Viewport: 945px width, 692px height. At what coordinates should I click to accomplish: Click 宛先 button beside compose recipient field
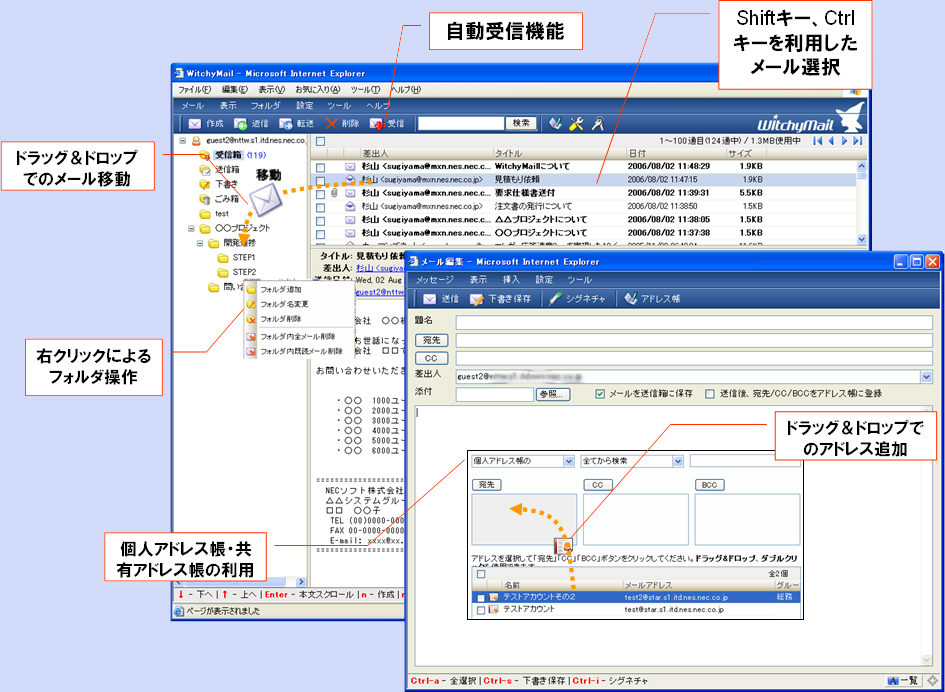pyautogui.click(x=432, y=341)
